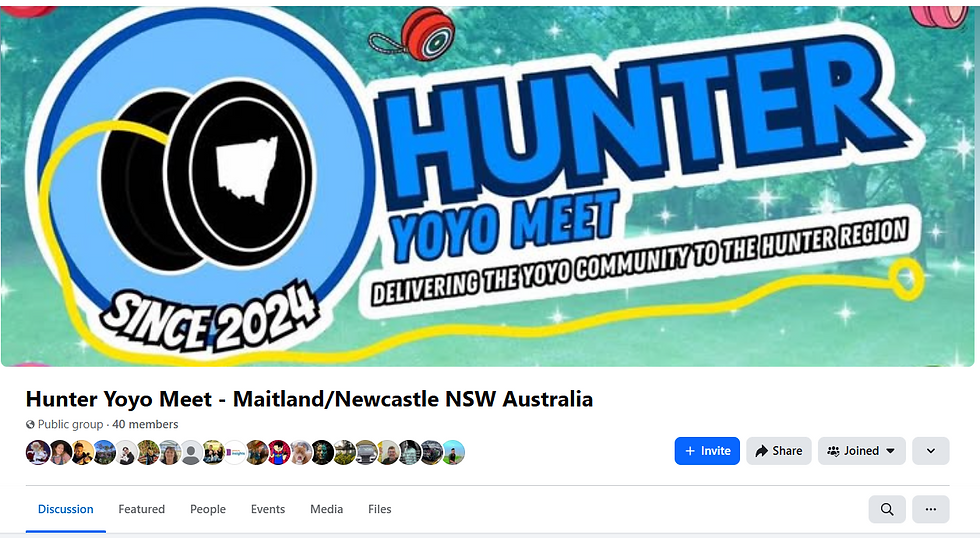Expand the chevron-down button beside Joined
980x538 pixels.
coord(931,451)
